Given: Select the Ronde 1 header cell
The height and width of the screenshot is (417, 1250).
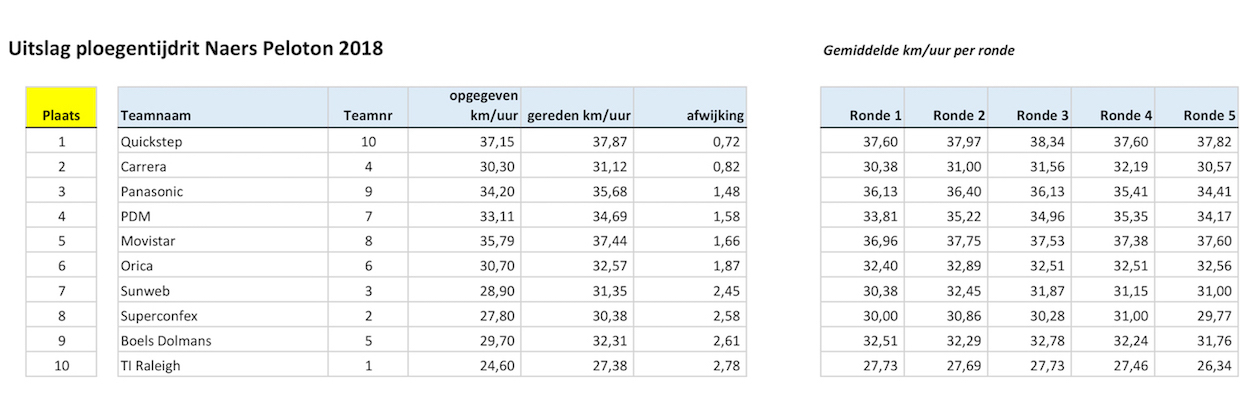Looking at the screenshot, I should tap(862, 107).
